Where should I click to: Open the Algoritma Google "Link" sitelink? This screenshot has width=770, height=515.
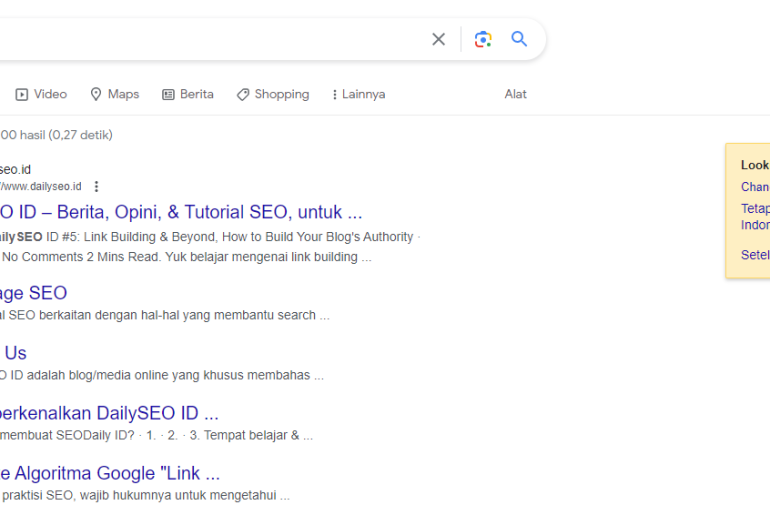110,473
